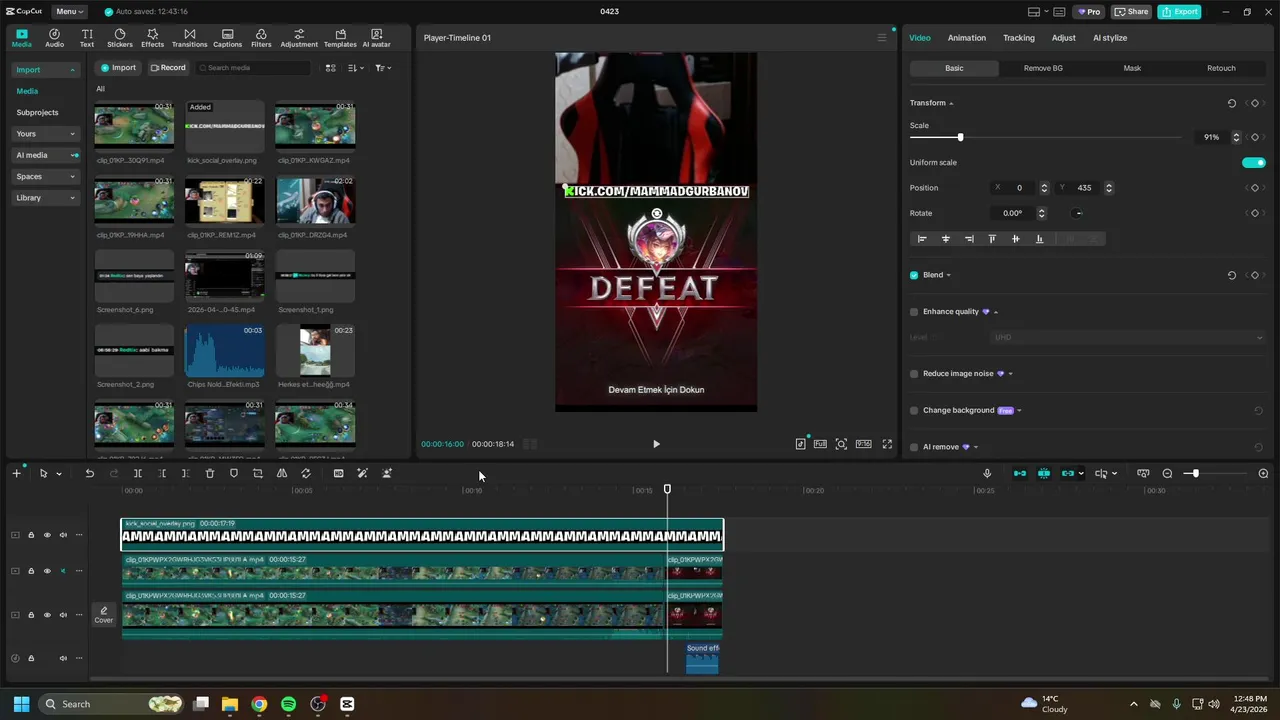The width and height of the screenshot is (1280, 720).
Task: Lock the kick_social_overlay track
Action: coord(31,535)
